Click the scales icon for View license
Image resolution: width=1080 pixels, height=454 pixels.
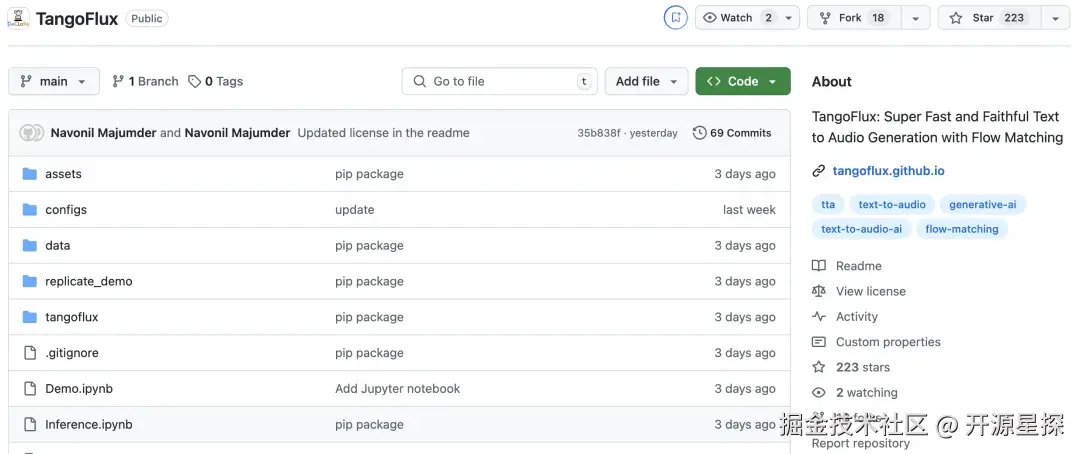click(819, 291)
